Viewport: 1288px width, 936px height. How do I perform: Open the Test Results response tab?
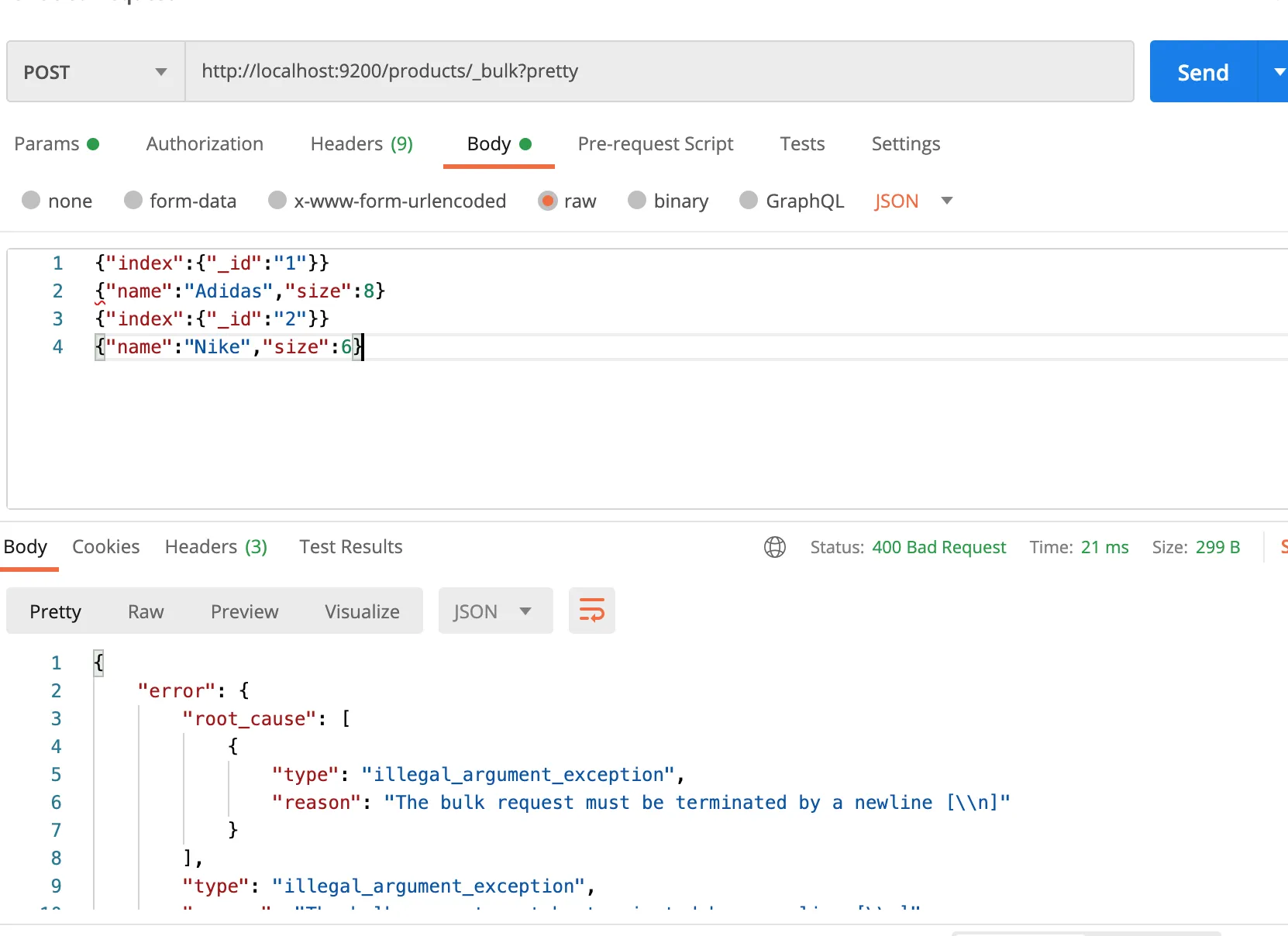pos(350,547)
